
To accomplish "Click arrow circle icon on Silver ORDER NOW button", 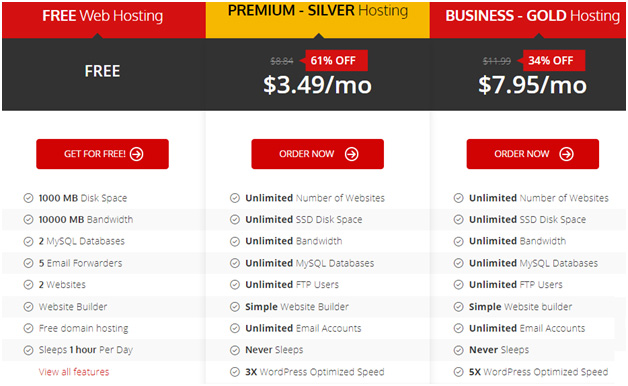I will point(352,154).
